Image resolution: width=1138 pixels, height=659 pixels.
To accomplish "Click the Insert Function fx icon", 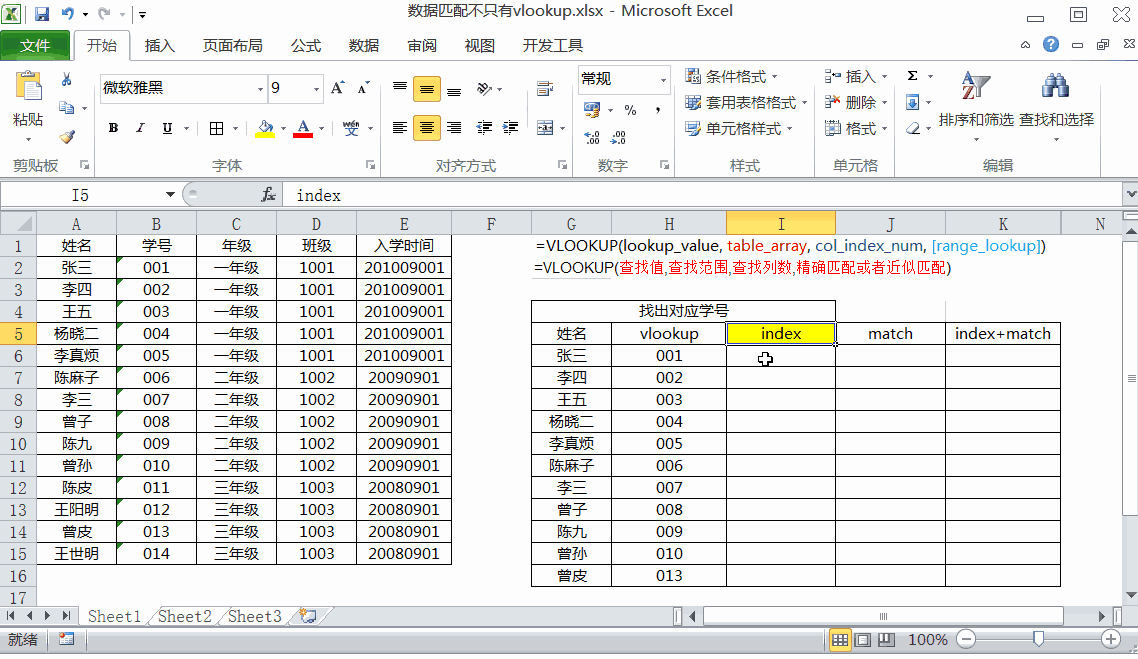I will point(269,195).
